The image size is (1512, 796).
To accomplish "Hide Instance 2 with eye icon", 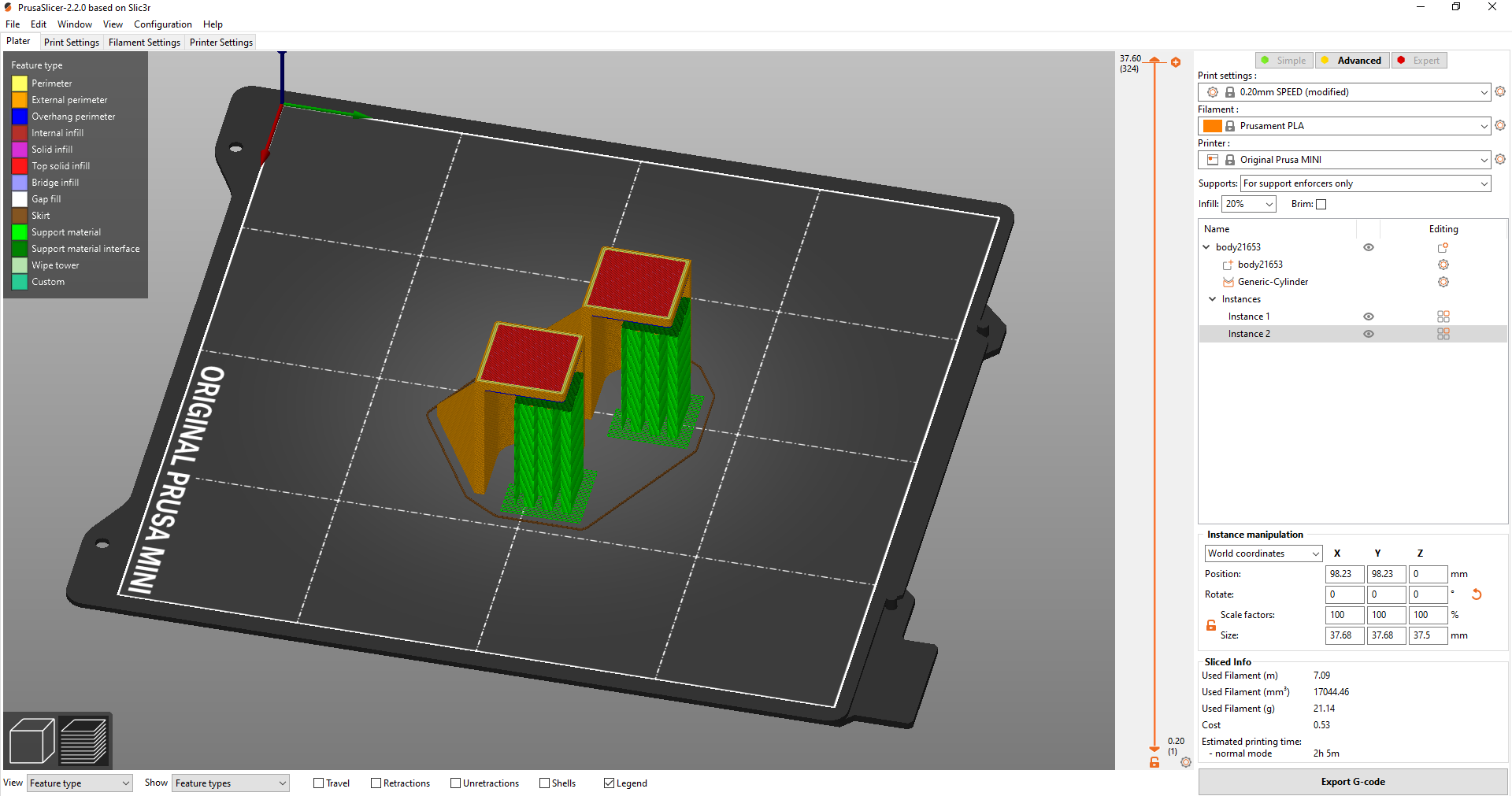I will pyautogui.click(x=1369, y=334).
